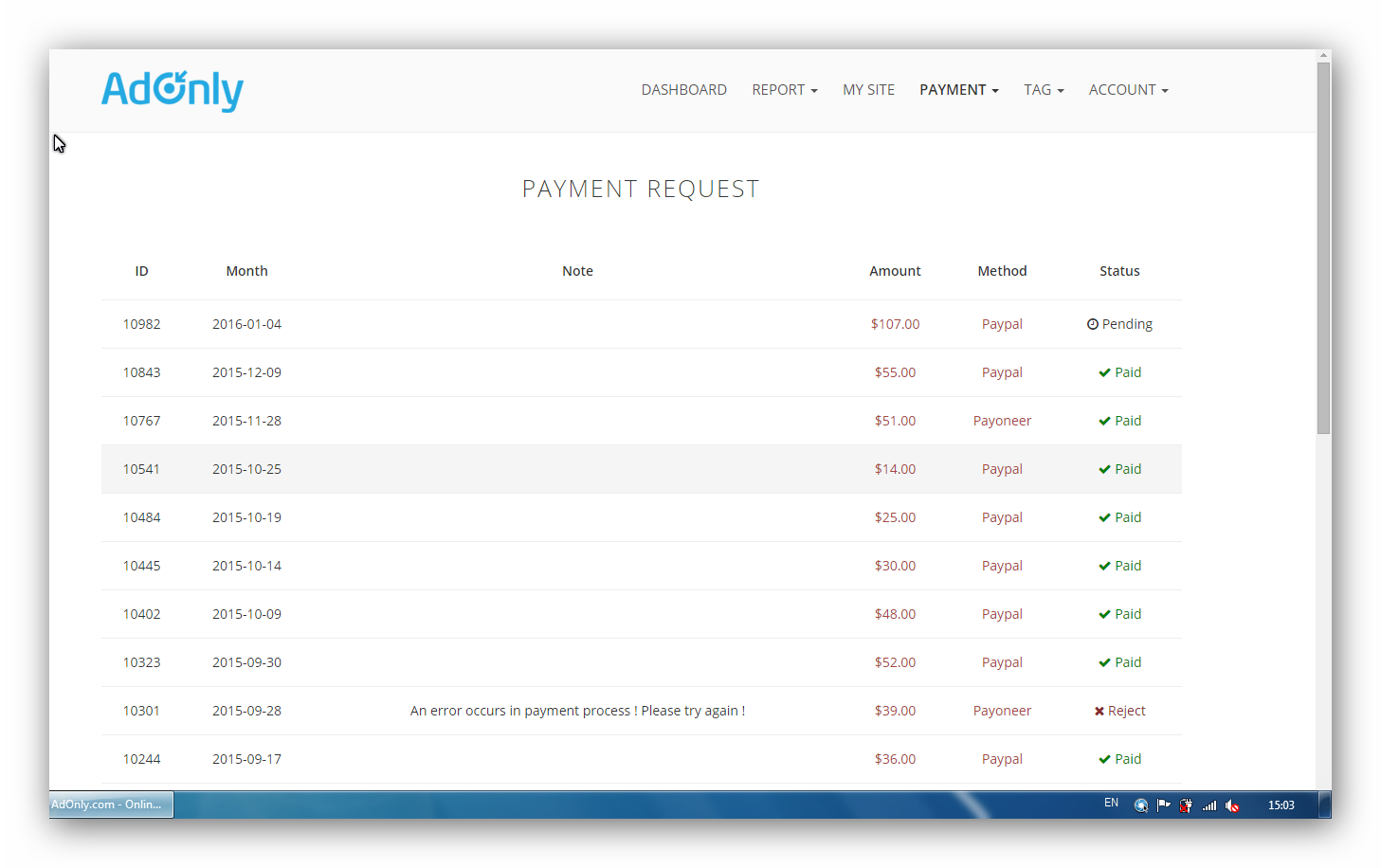Image resolution: width=1381 pixels, height=868 pixels.
Task: Click the EN language indicator
Action: point(1112,804)
